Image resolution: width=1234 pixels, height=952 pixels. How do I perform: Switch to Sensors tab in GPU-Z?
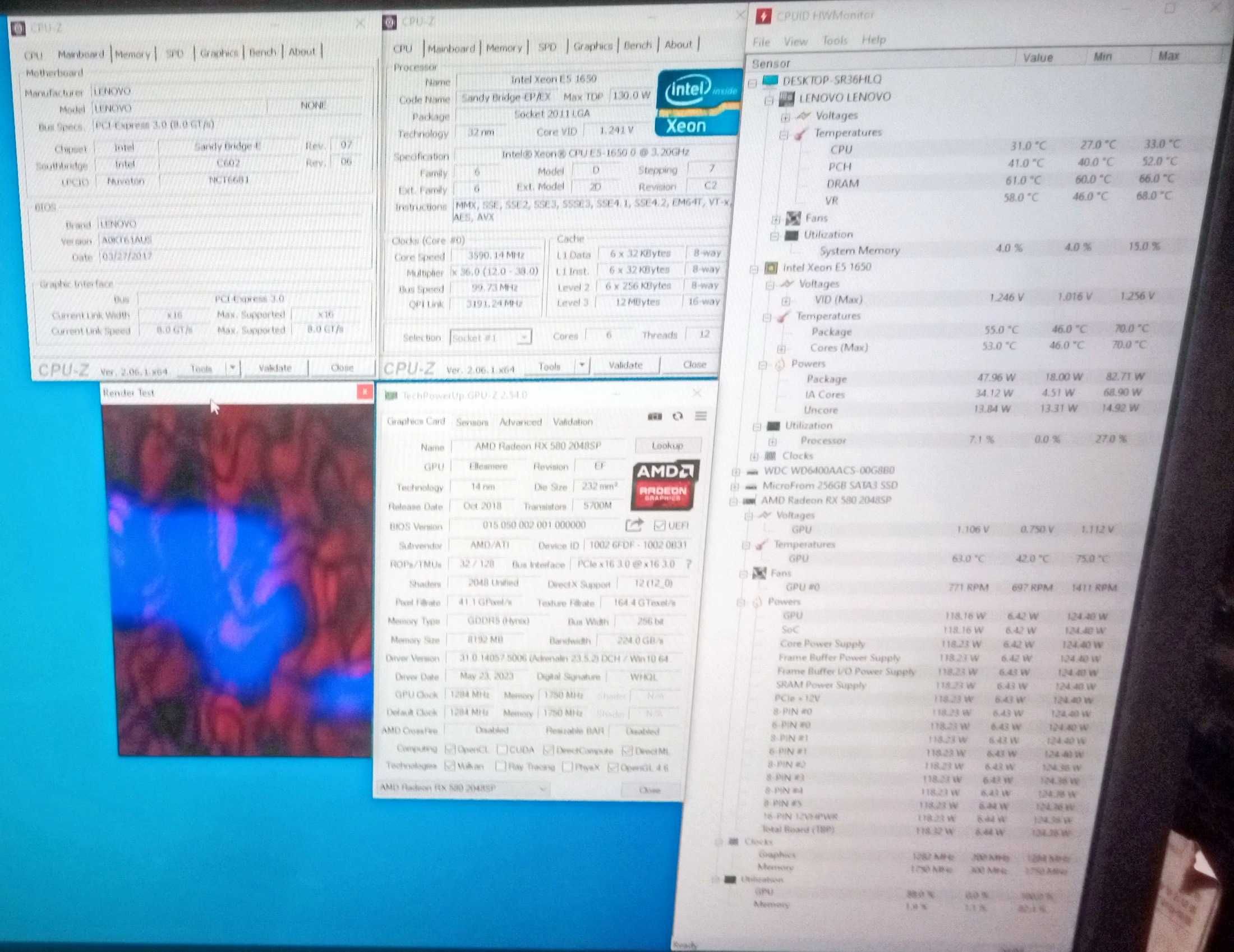click(x=472, y=422)
